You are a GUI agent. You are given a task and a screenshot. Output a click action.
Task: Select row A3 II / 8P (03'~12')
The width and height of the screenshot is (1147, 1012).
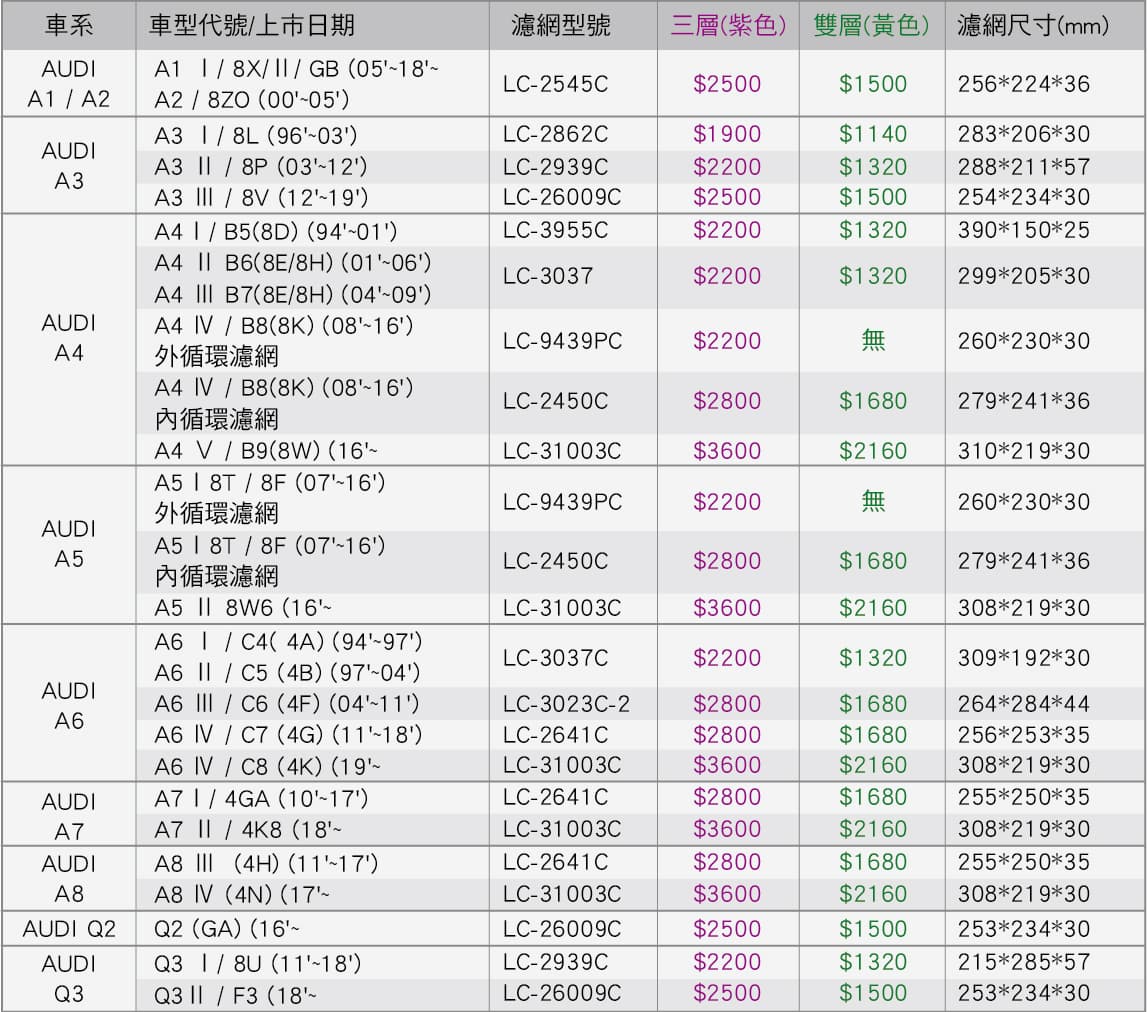pos(260,167)
